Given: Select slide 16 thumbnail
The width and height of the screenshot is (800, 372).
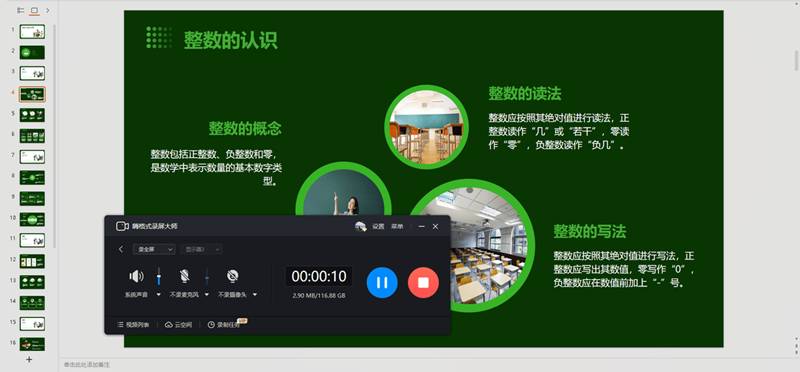Looking at the screenshot, I should (x=32, y=344).
